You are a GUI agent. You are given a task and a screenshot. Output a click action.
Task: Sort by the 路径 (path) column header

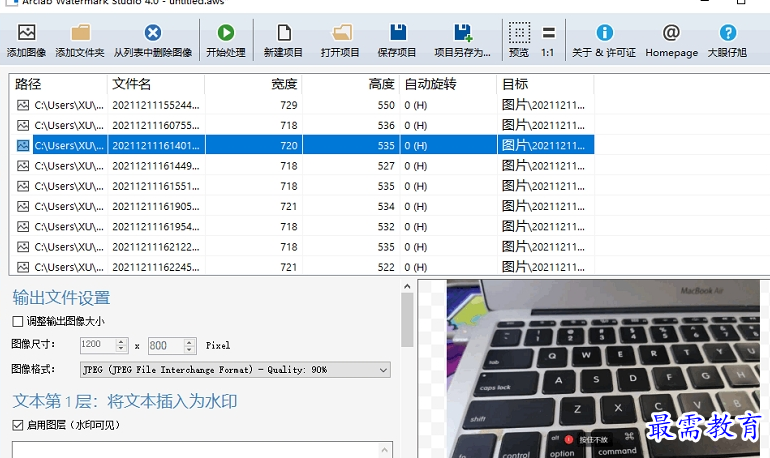(58, 84)
